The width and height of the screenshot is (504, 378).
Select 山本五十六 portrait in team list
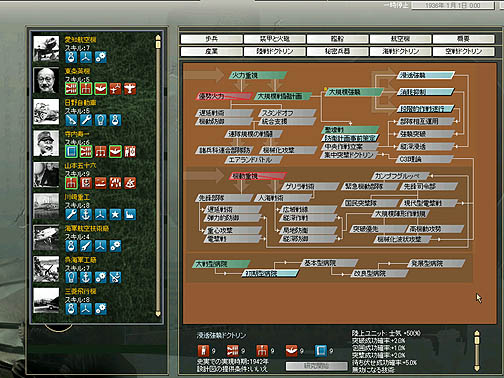[46, 175]
